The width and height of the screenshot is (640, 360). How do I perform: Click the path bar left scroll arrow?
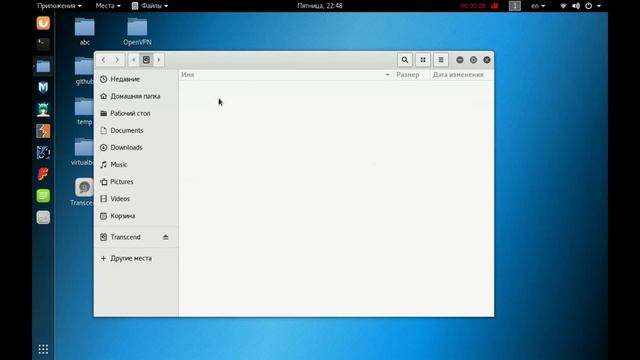click(133, 60)
